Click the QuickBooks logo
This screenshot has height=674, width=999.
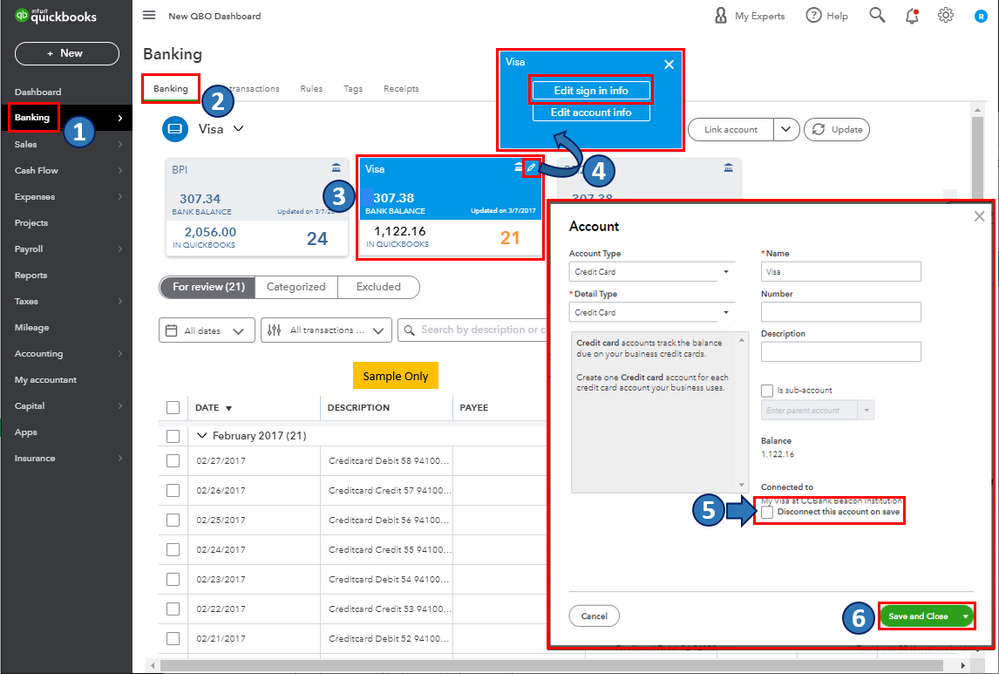pos(56,16)
